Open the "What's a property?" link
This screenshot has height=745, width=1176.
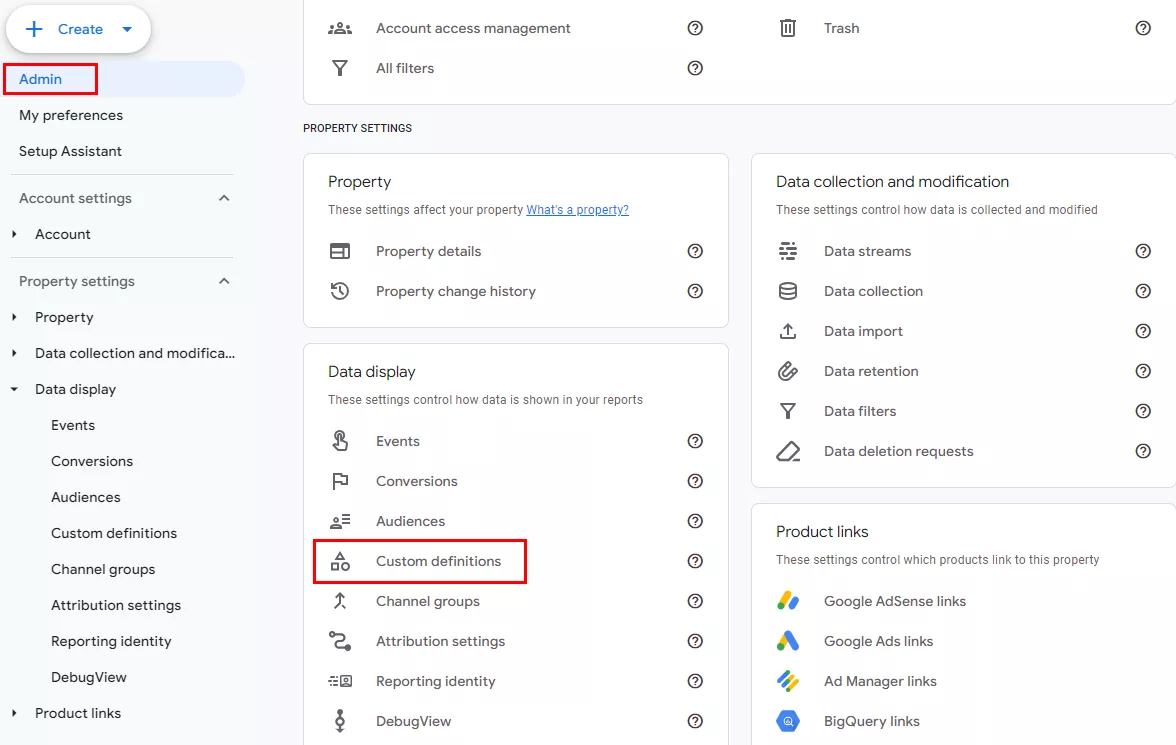578,210
